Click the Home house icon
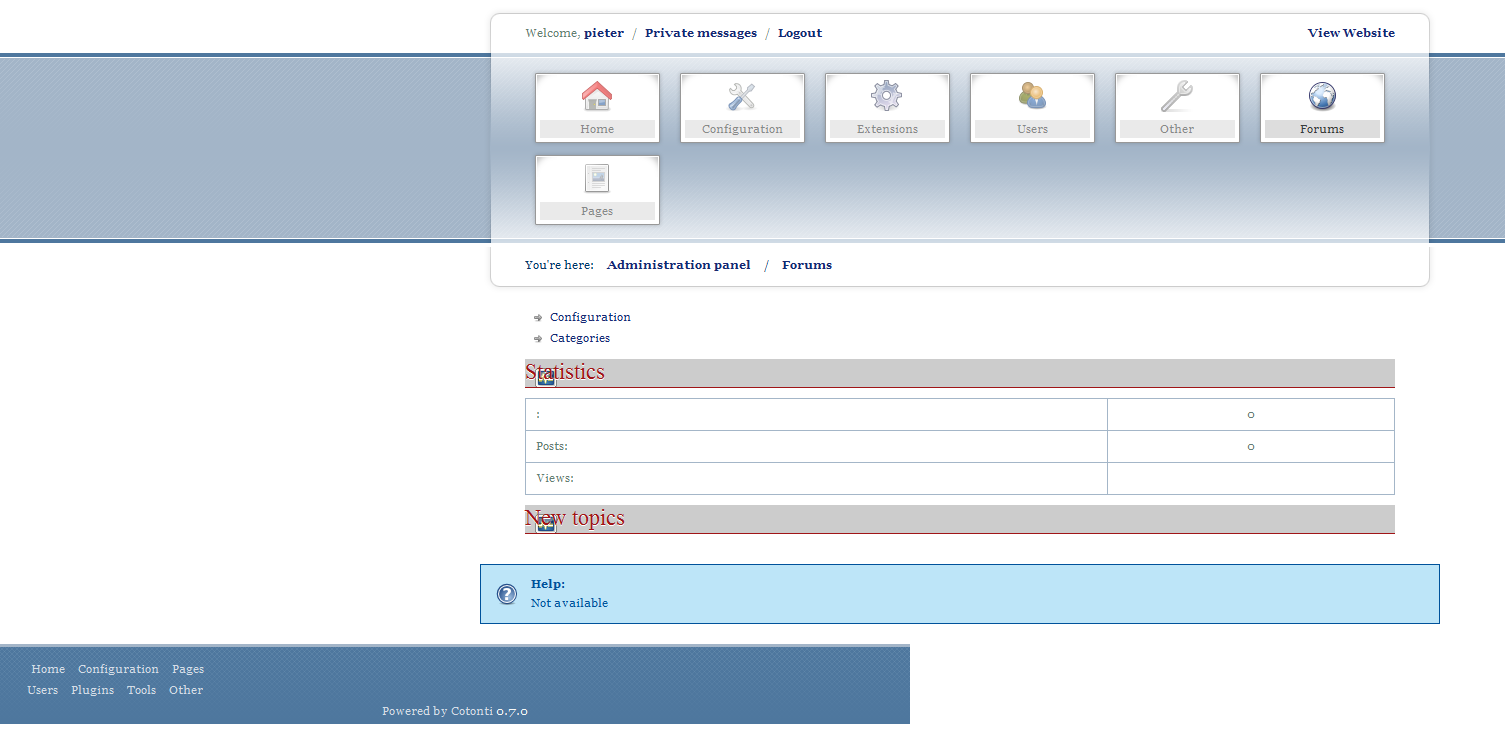Viewport: 1505px width, 754px height. 597,97
